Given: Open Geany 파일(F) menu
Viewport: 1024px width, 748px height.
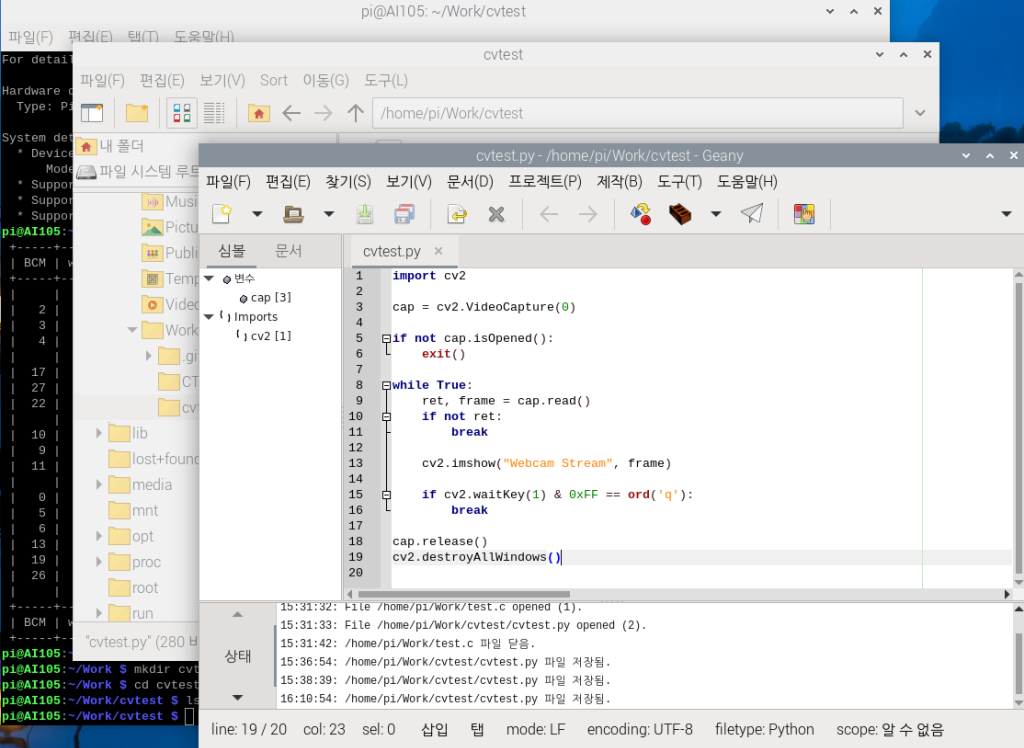Looking at the screenshot, I should (x=228, y=182).
